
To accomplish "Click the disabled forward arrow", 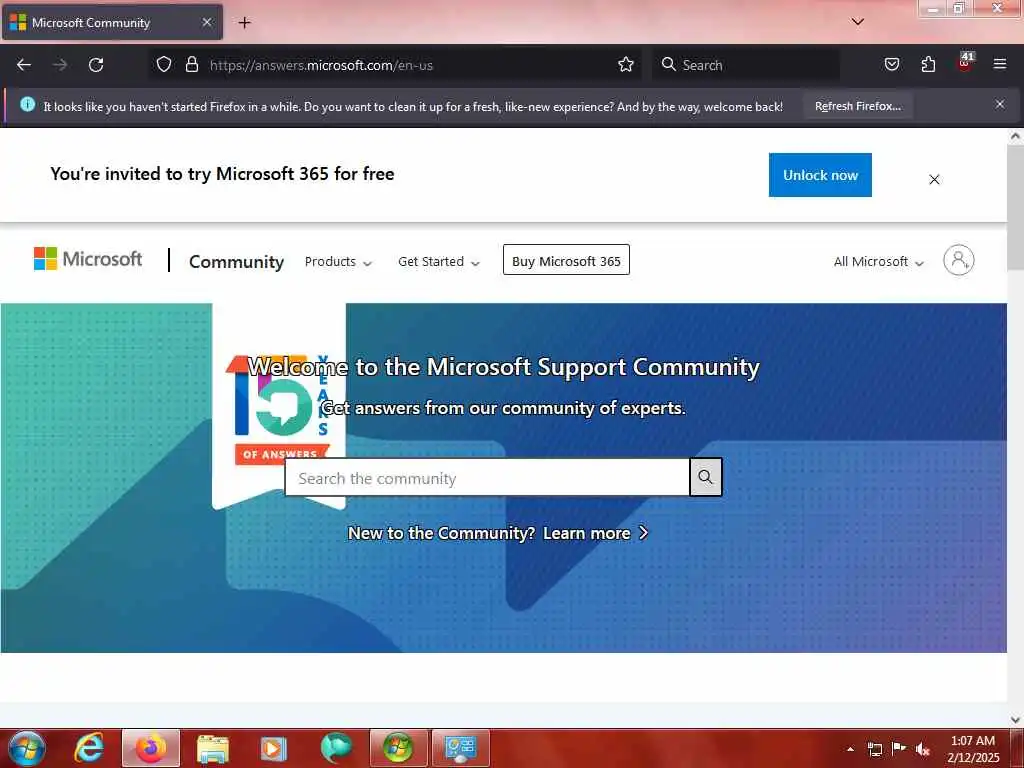I will [60, 65].
